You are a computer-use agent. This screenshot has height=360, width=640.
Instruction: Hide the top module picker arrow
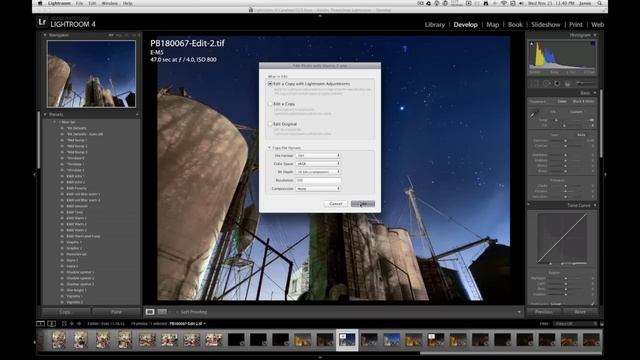pyautogui.click(x=320, y=16)
